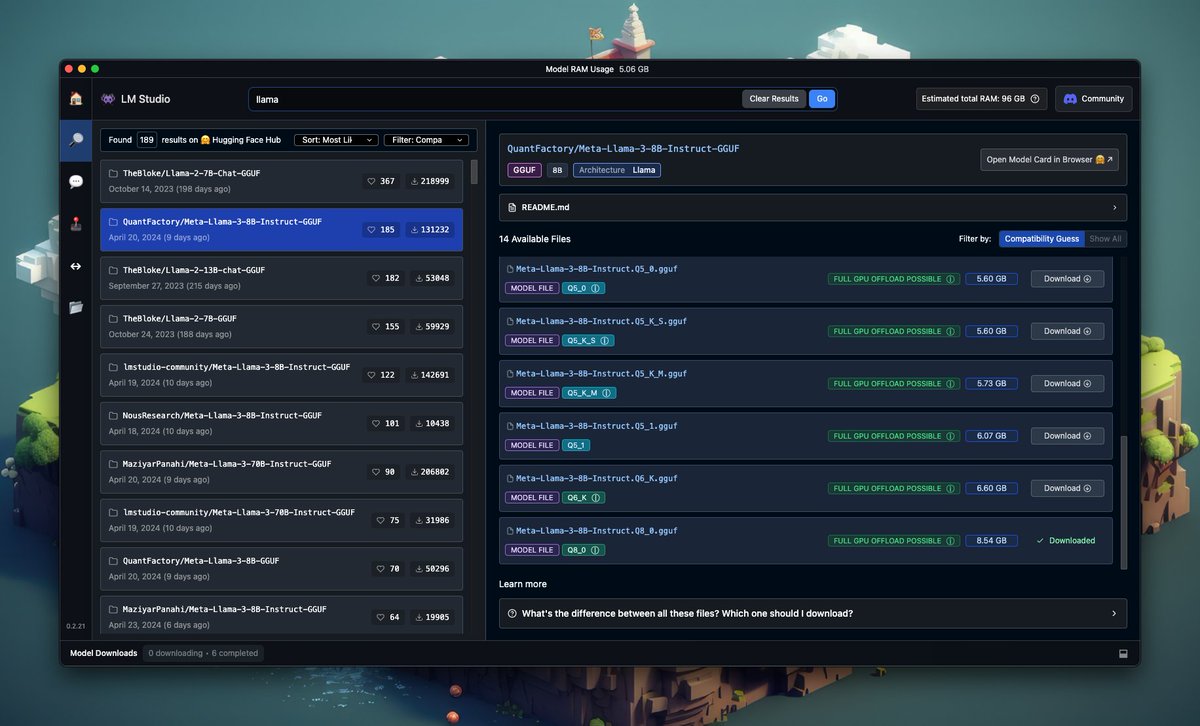Open the AI Chat sidebar icon

click(76, 182)
